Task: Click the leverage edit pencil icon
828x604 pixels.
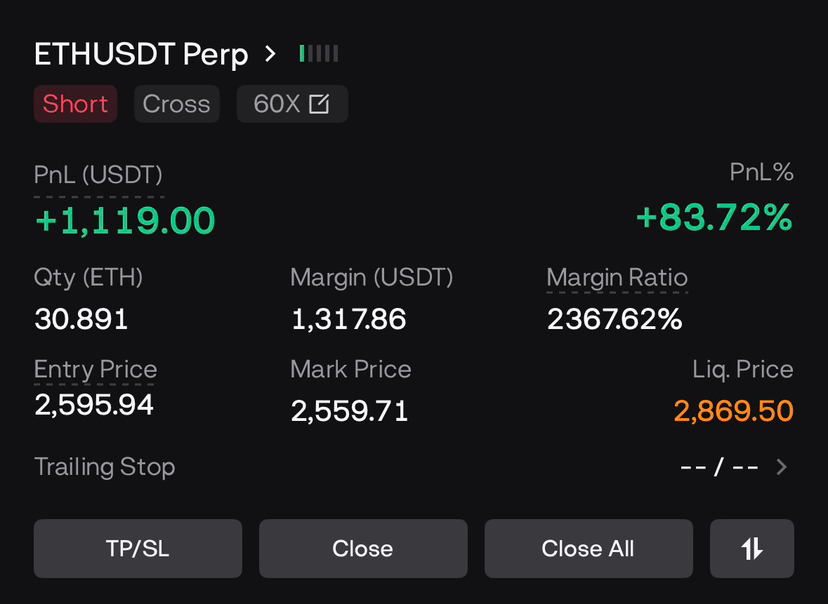Action: click(x=319, y=103)
